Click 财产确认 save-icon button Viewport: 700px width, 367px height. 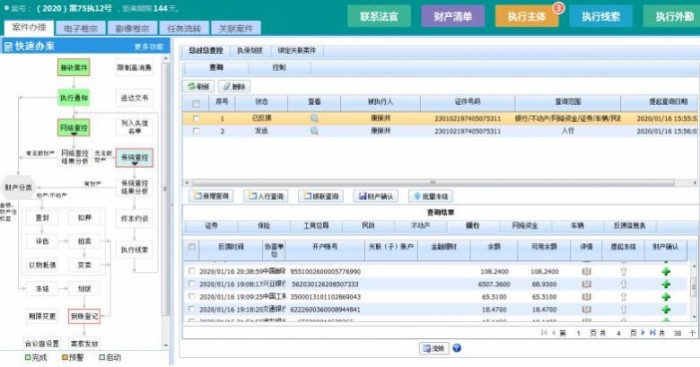376,196
